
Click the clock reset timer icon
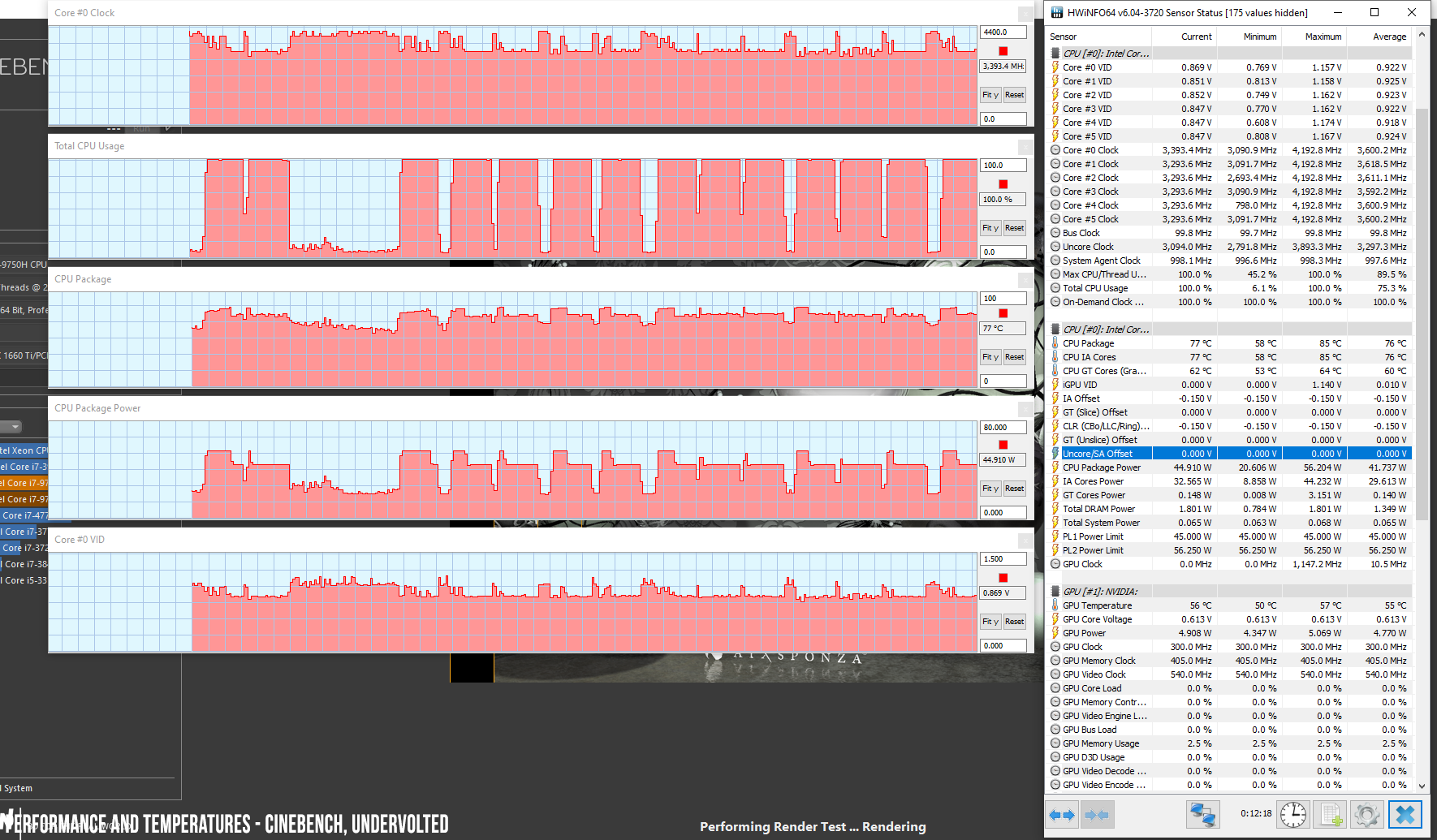pyautogui.click(x=1293, y=814)
